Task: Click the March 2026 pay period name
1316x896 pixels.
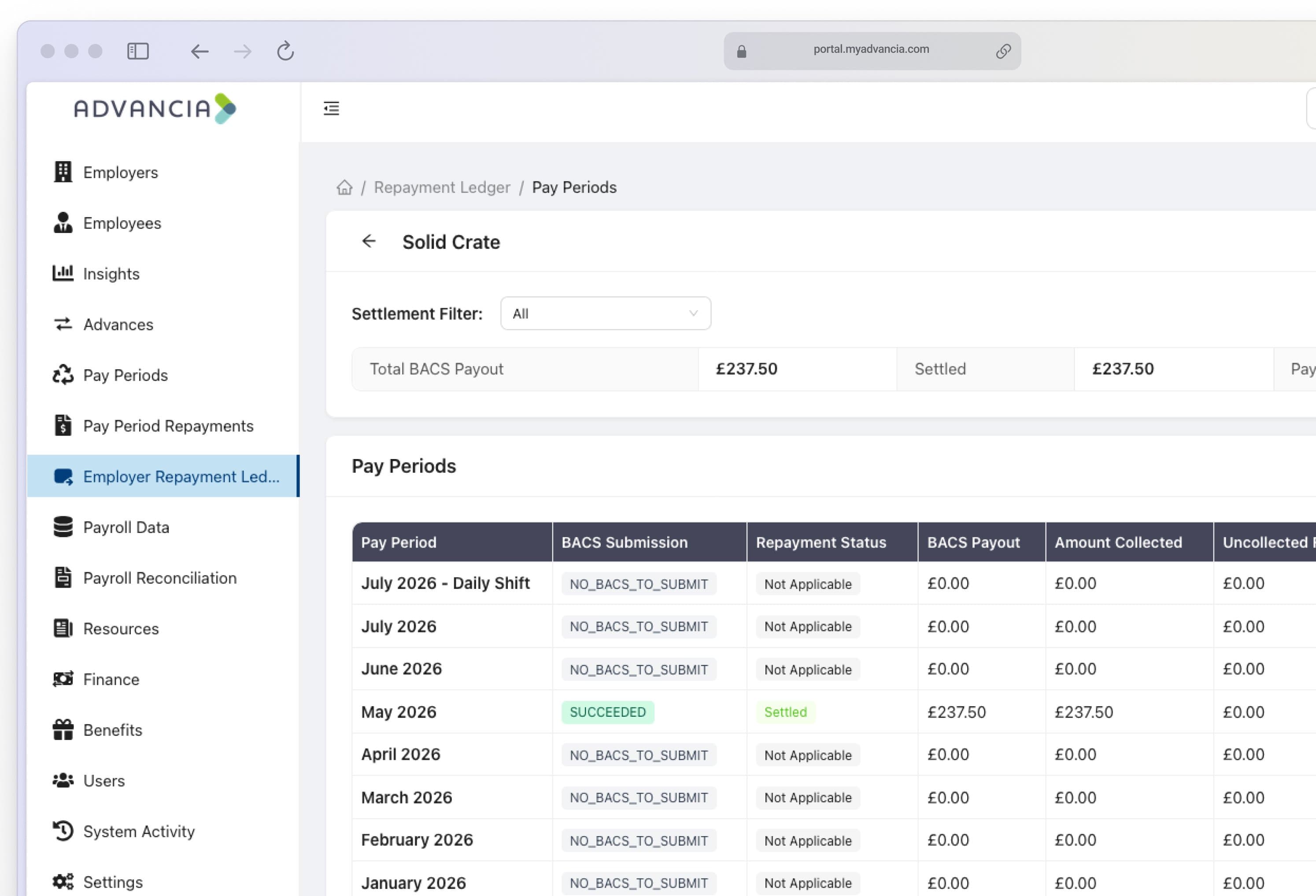Action: click(x=407, y=797)
